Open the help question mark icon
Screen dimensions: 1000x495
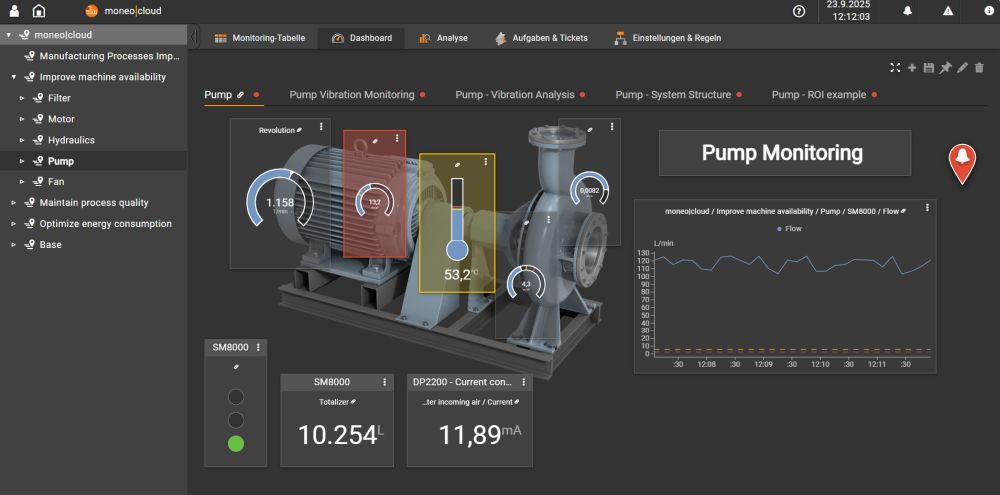click(798, 11)
